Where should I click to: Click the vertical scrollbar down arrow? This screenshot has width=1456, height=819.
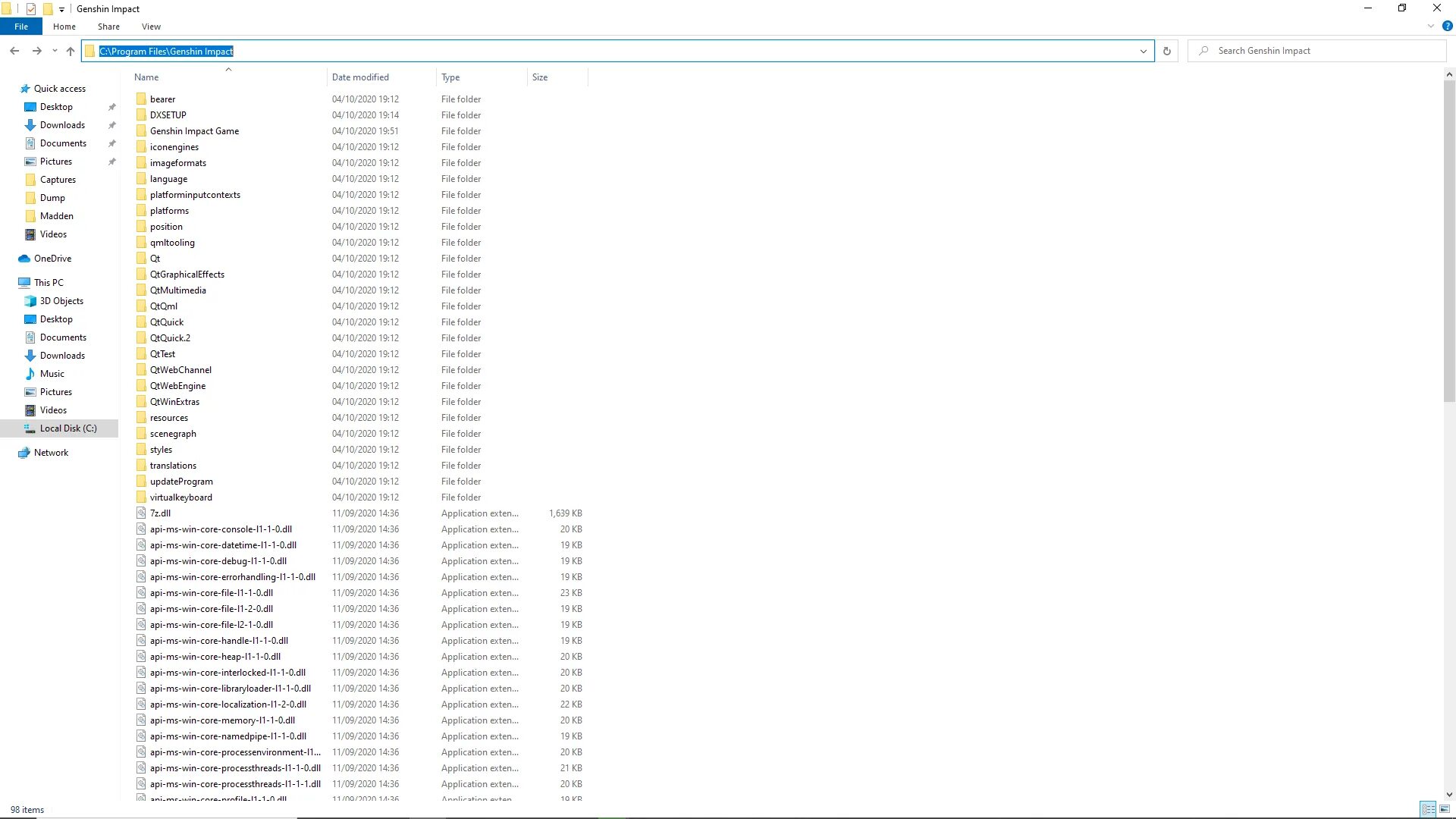click(x=1449, y=795)
